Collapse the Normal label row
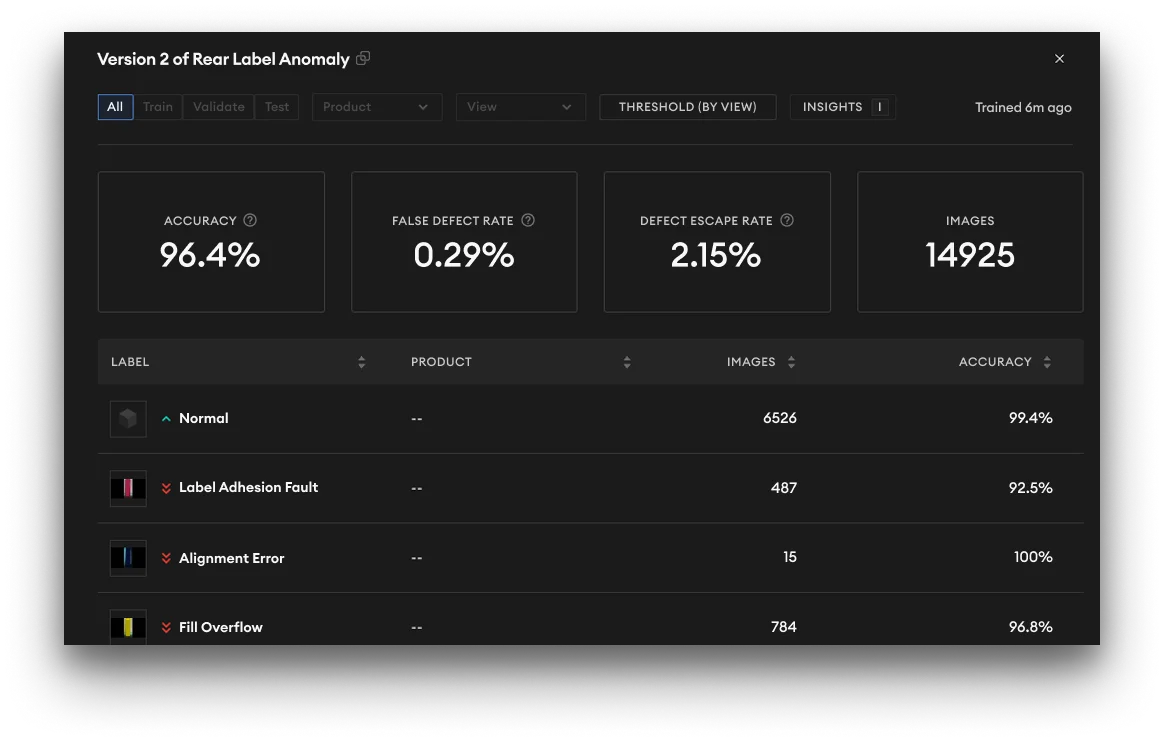This screenshot has width=1164, height=741. click(x=166, y=418)
